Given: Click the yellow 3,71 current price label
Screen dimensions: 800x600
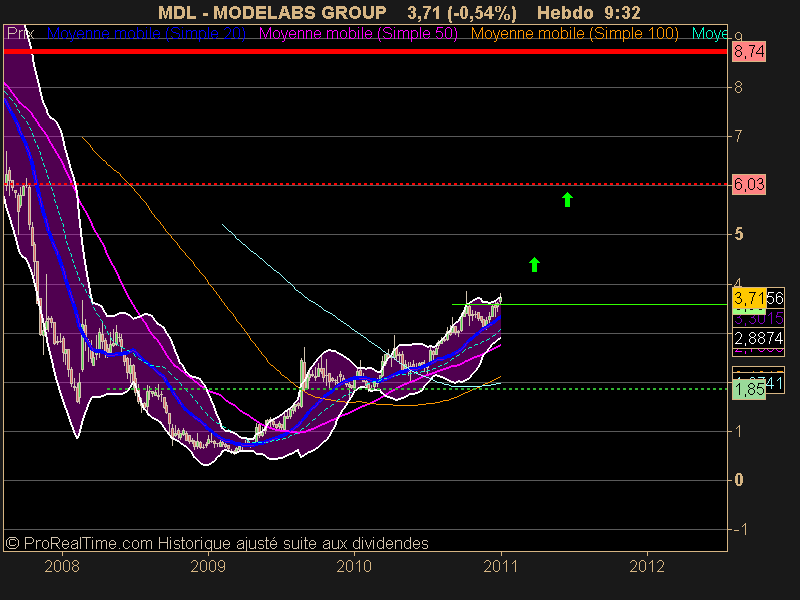Looking at the screenshot, I should 748,297.
